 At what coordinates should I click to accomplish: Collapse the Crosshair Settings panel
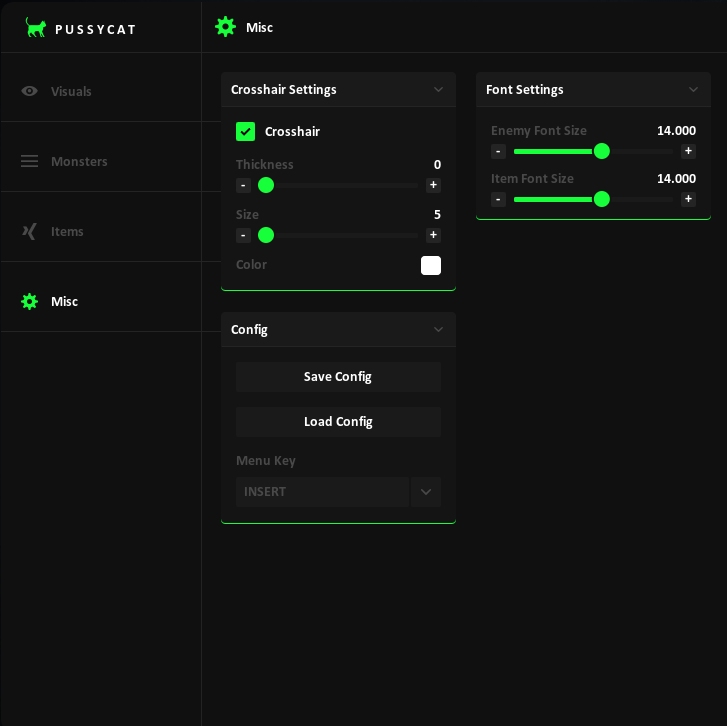[438, 89]
